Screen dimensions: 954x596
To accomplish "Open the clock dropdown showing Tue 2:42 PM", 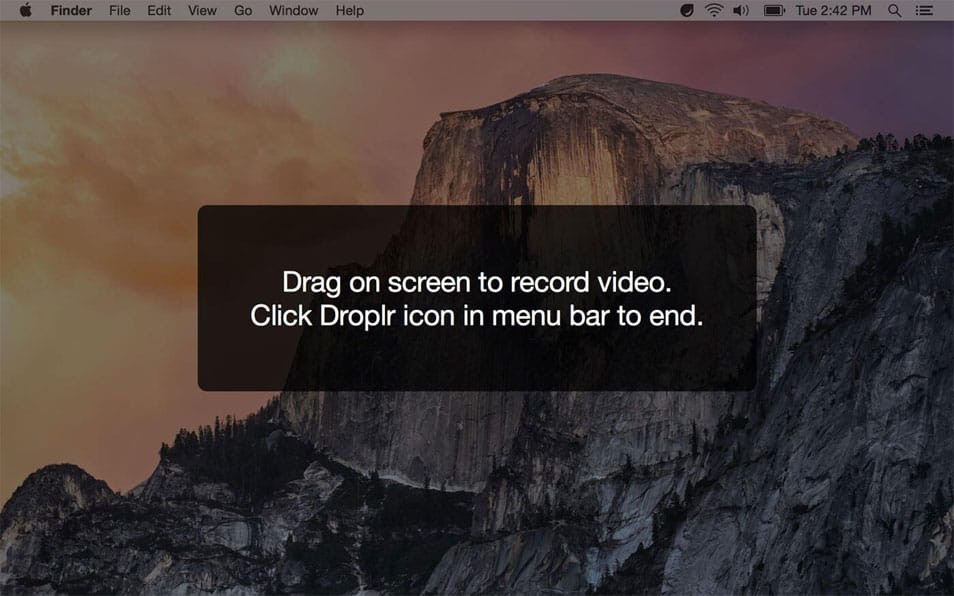I will pyautogui.click(x=833, y=10).
